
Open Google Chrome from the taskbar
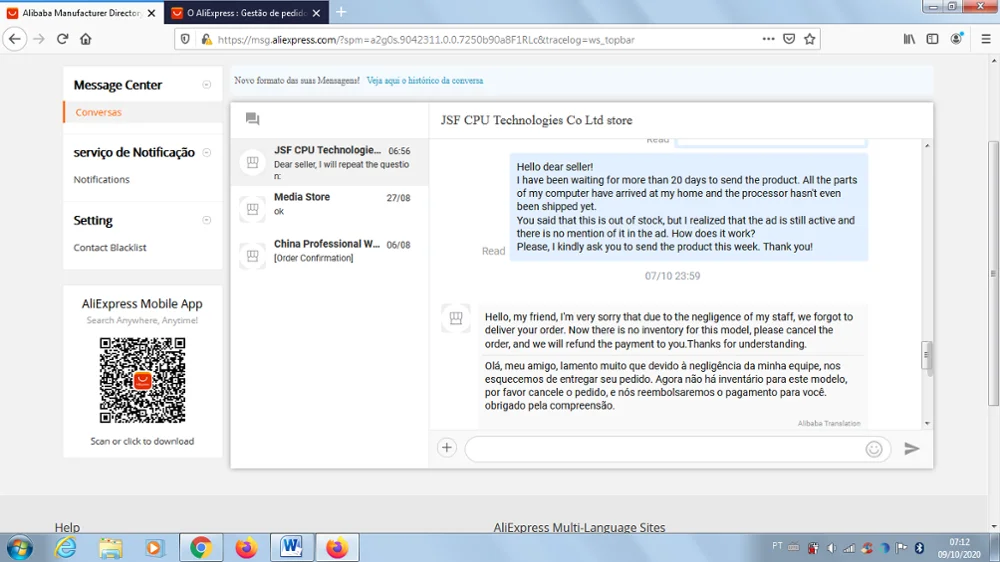(201, 547)
